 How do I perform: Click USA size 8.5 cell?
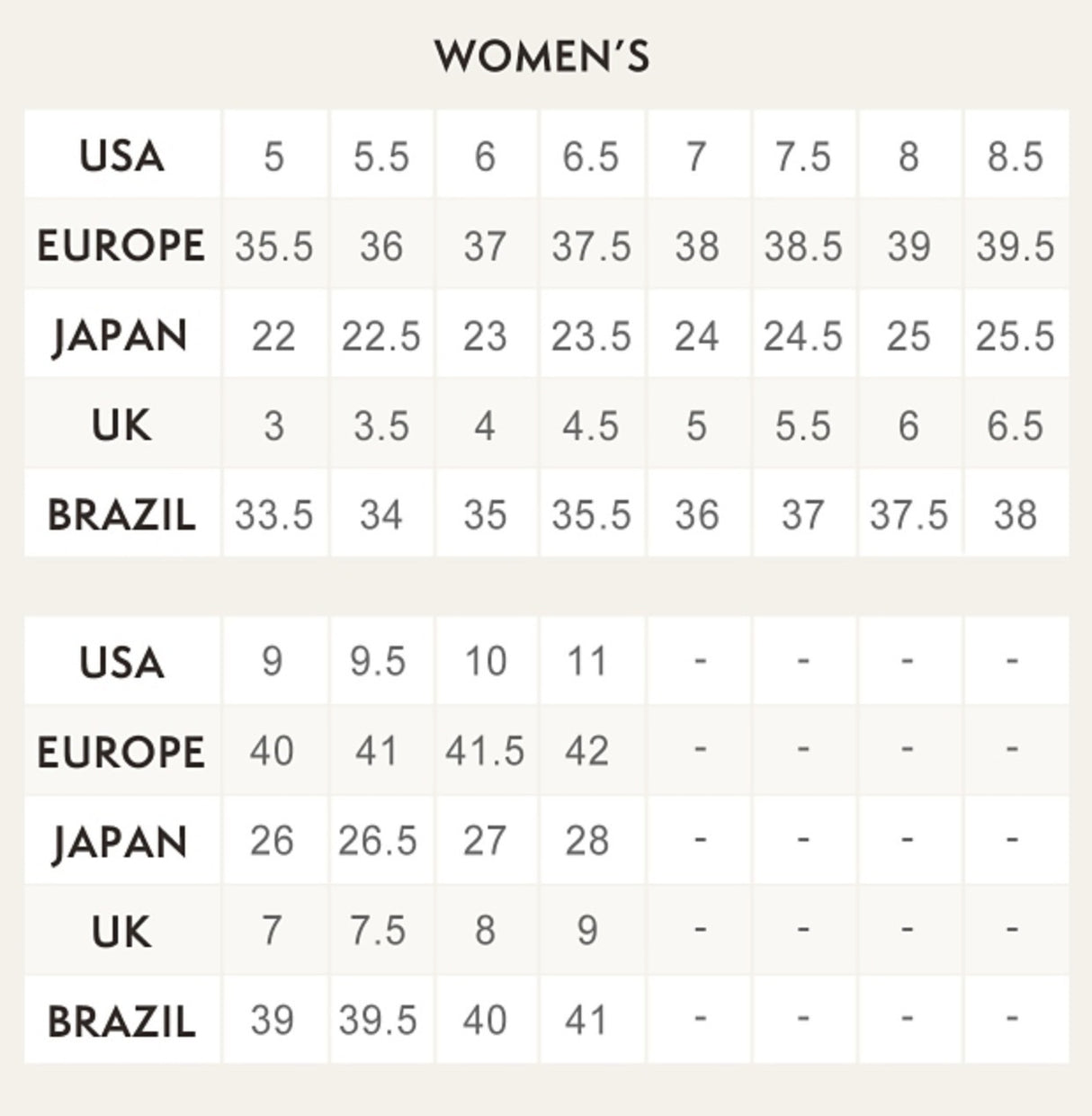[1015, 156]
